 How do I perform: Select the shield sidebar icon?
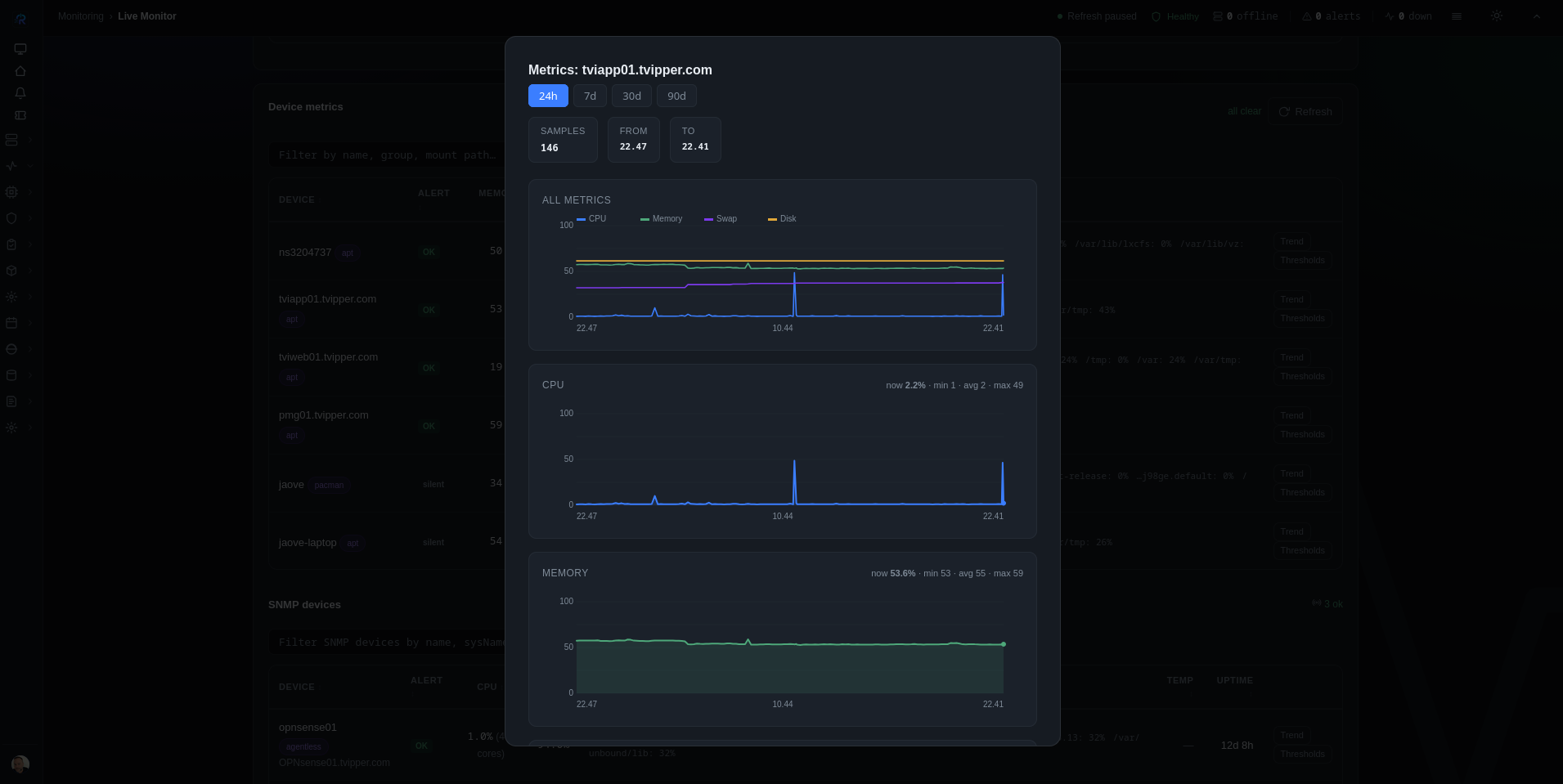[x=11, y=218]
